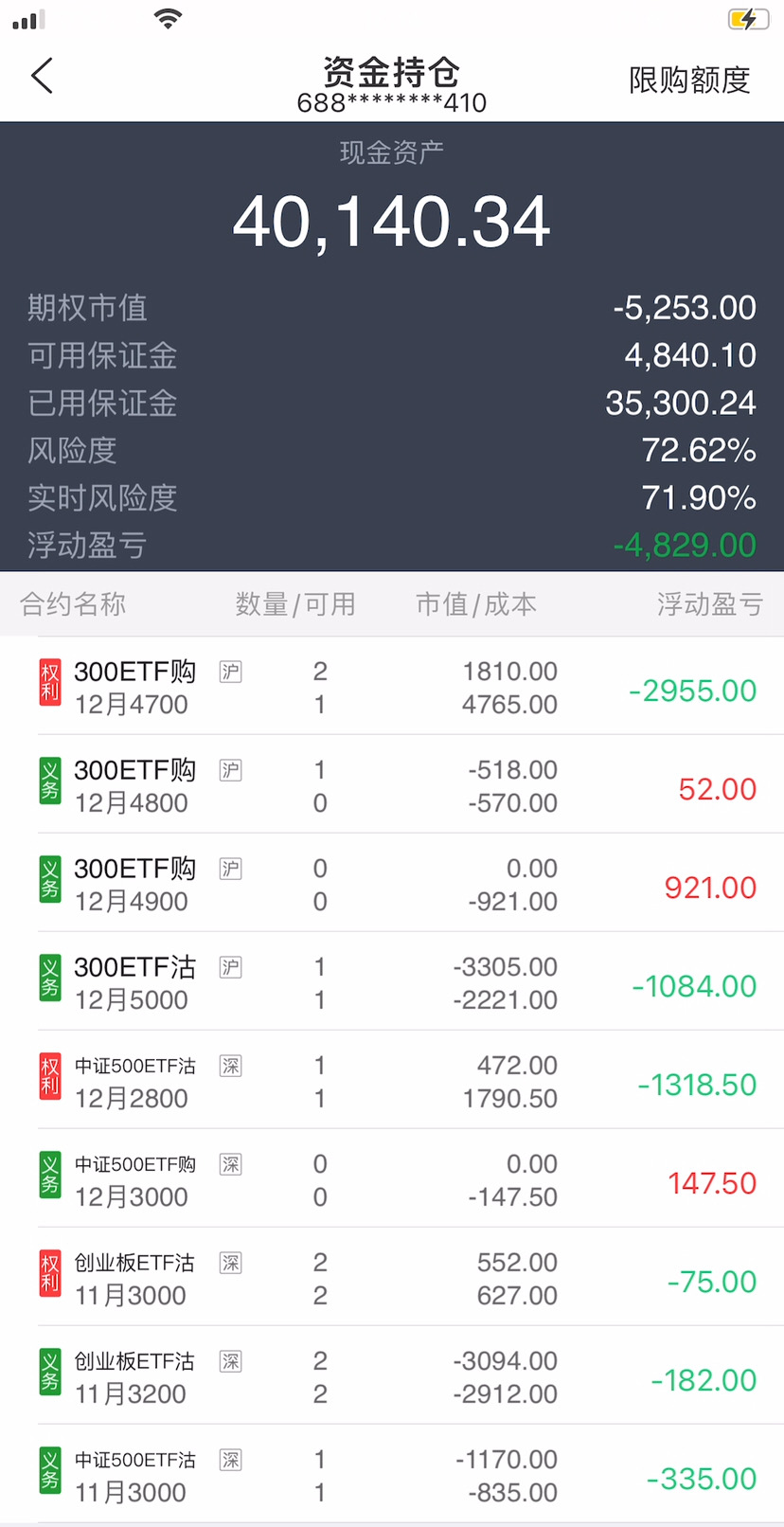Click the 数量/可用 column header

point(294,604)
